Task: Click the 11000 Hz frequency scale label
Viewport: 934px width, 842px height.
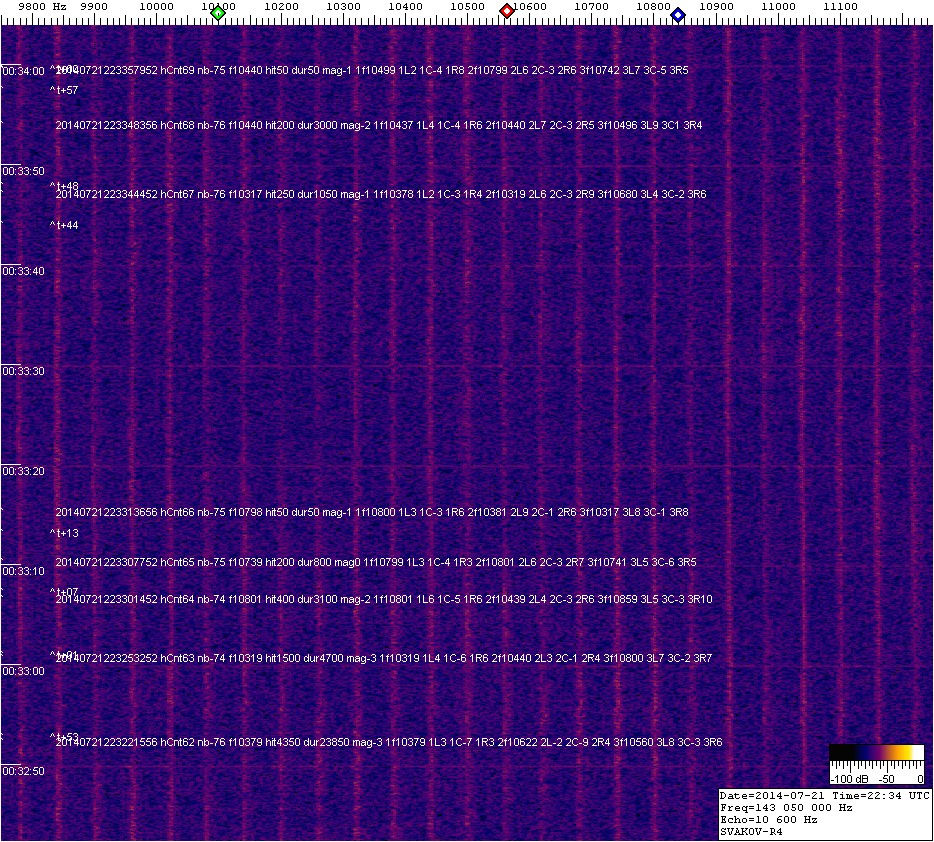Action: [778, 7]
